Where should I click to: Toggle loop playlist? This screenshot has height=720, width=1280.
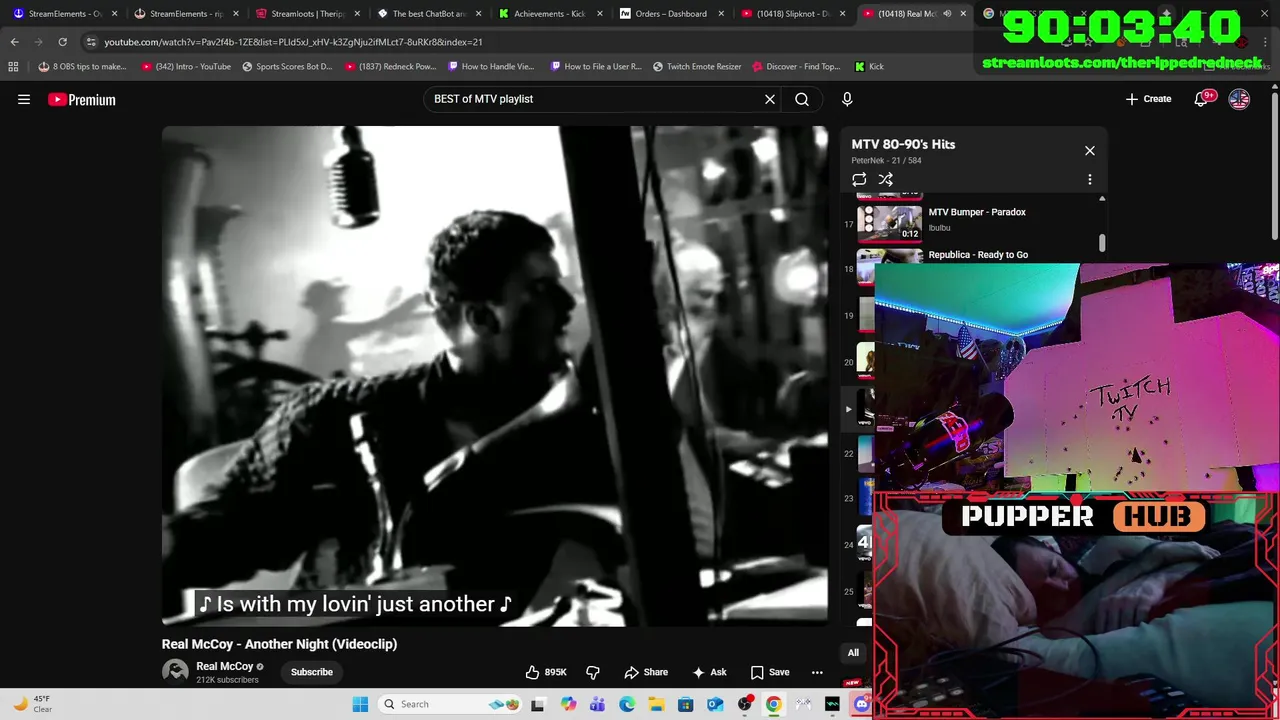pyautogui.click(x=859, y=180)
